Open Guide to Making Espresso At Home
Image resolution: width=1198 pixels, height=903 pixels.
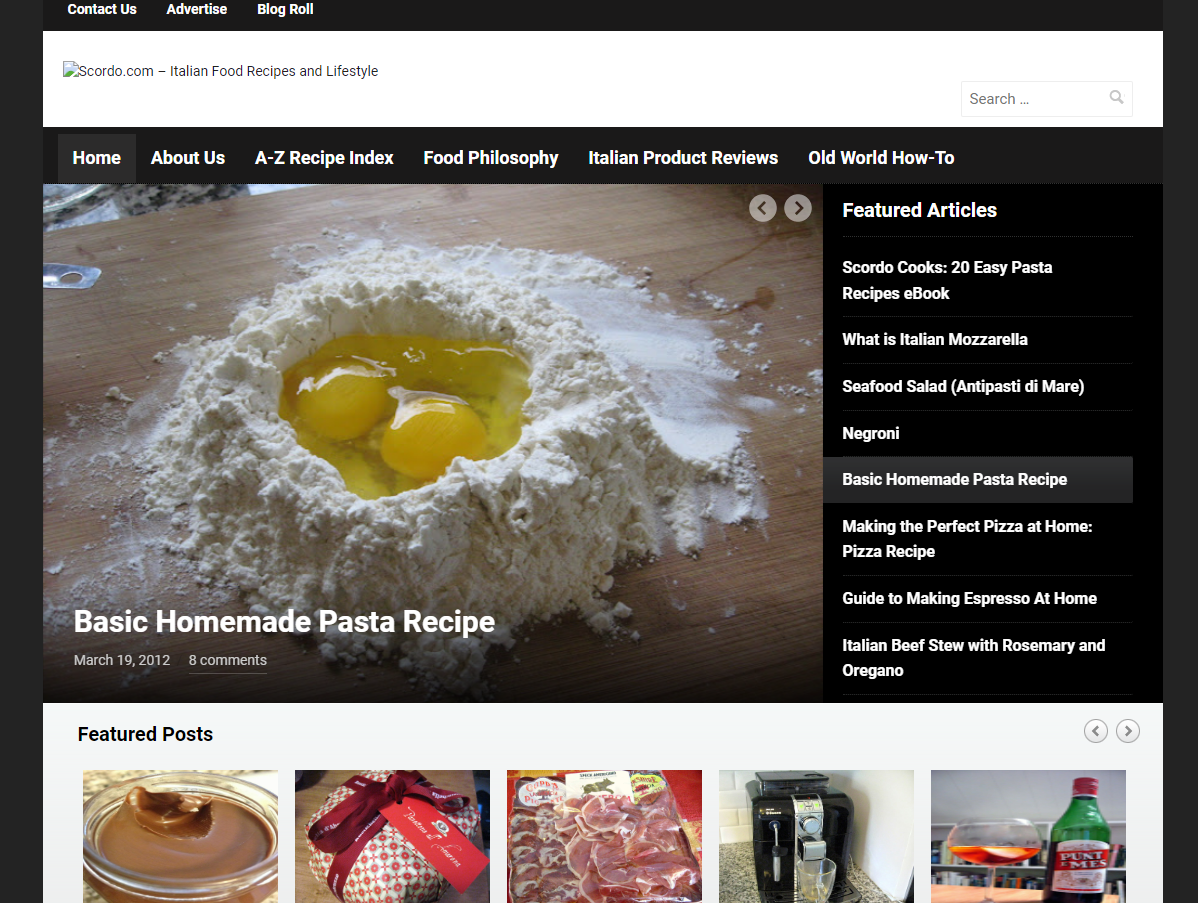[x=969, y=598]
